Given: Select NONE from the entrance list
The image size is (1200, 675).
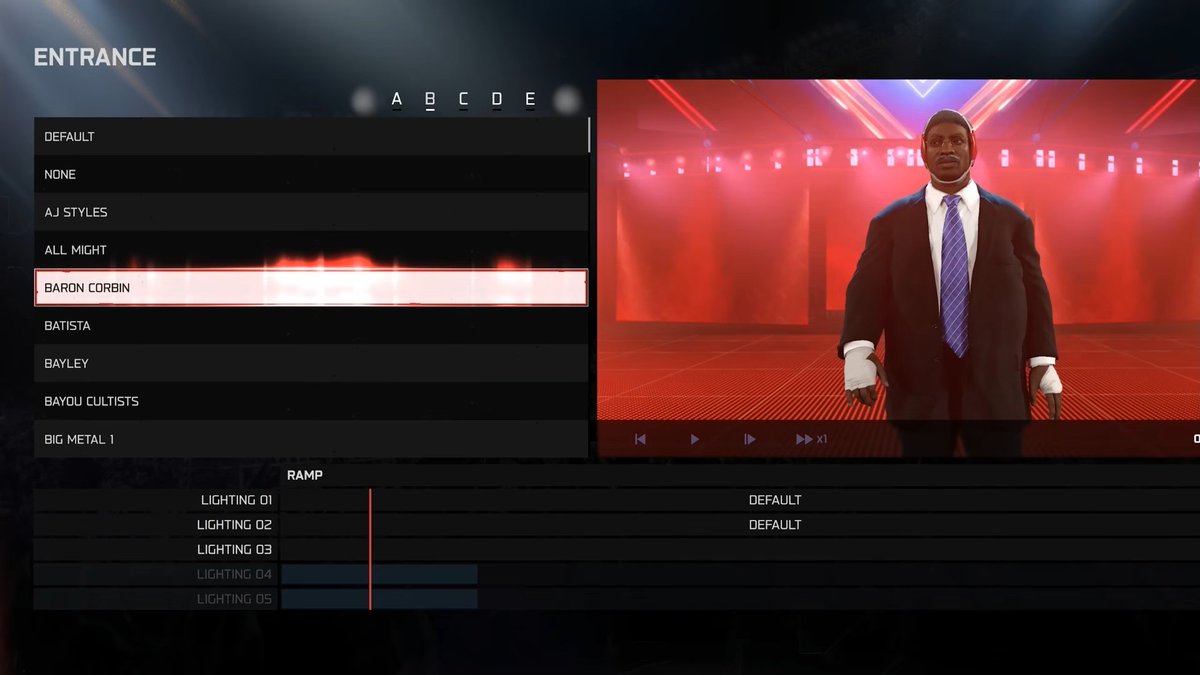Looking at the screenshot, I should 311,174.
